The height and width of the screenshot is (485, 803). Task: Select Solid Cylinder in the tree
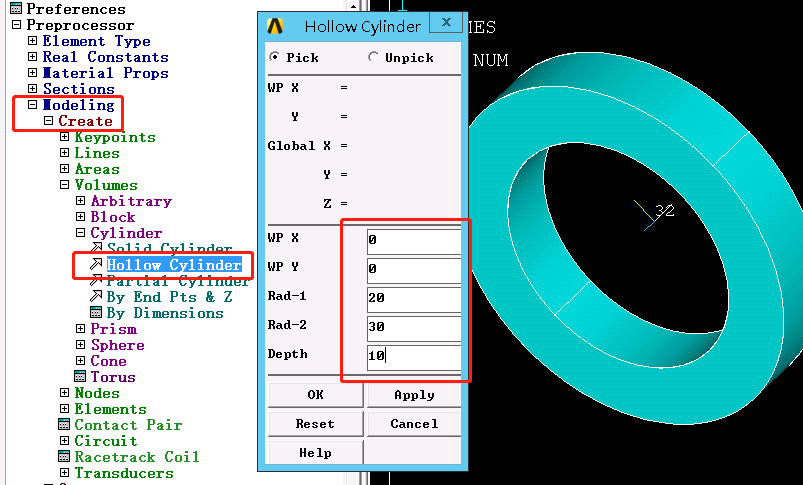click(x=170, y=248)
